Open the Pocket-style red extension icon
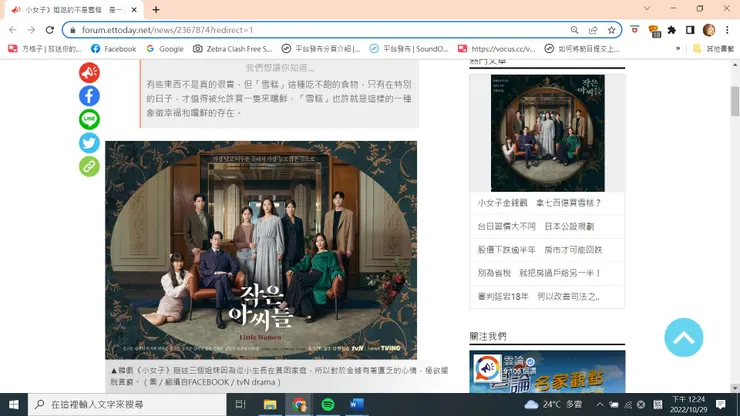Viewport: 740px width, 416px height. coord(635,30)
